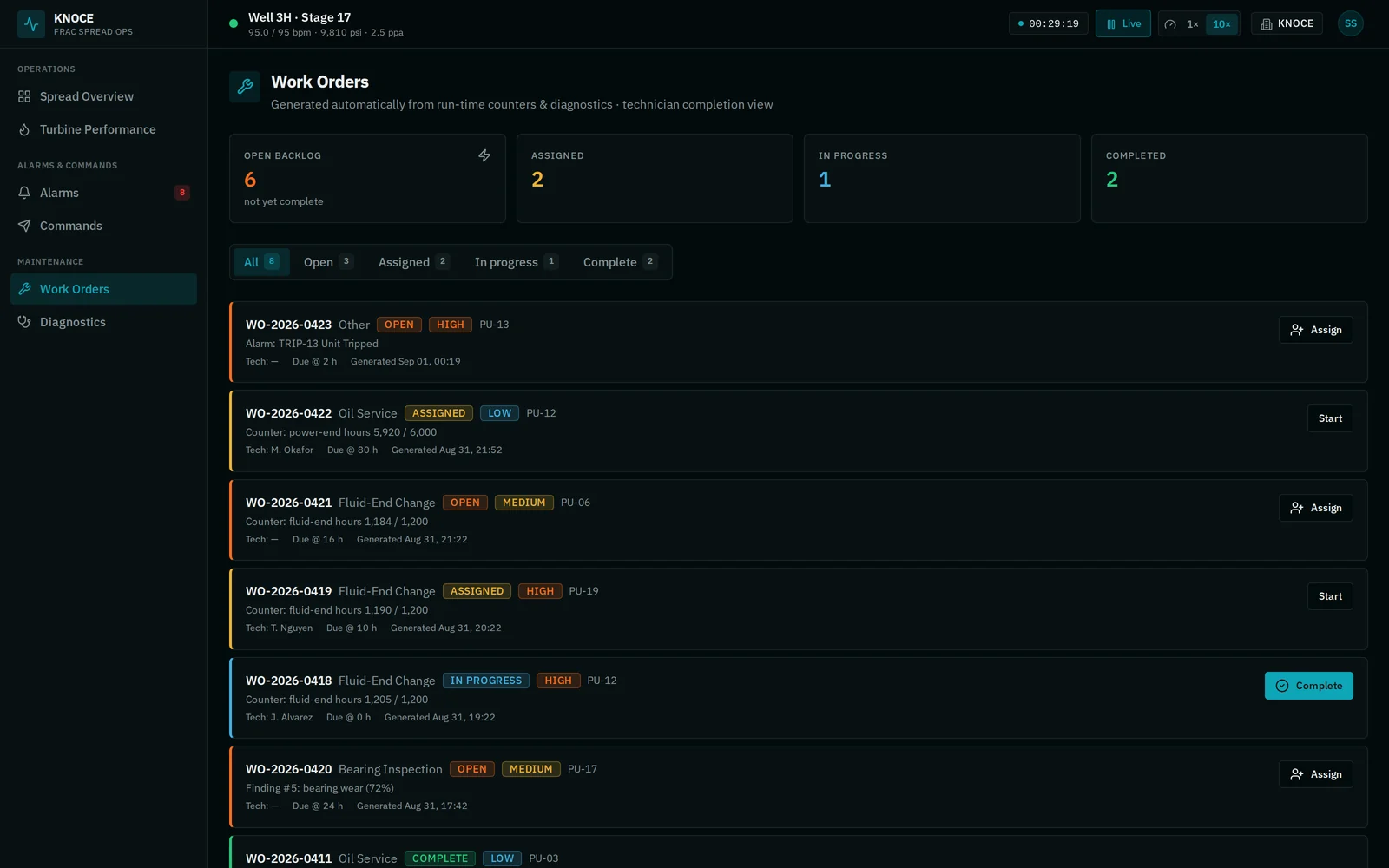
Task: Click the Completed summary card
Action: pyautogui.click(x=1229, y=178)
